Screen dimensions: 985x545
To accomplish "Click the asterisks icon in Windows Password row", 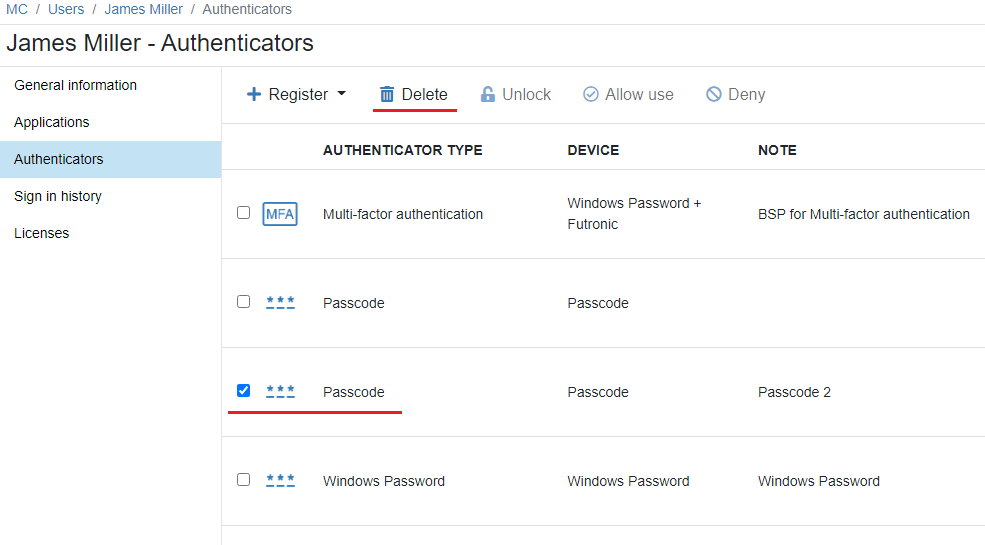I will 280,481.
